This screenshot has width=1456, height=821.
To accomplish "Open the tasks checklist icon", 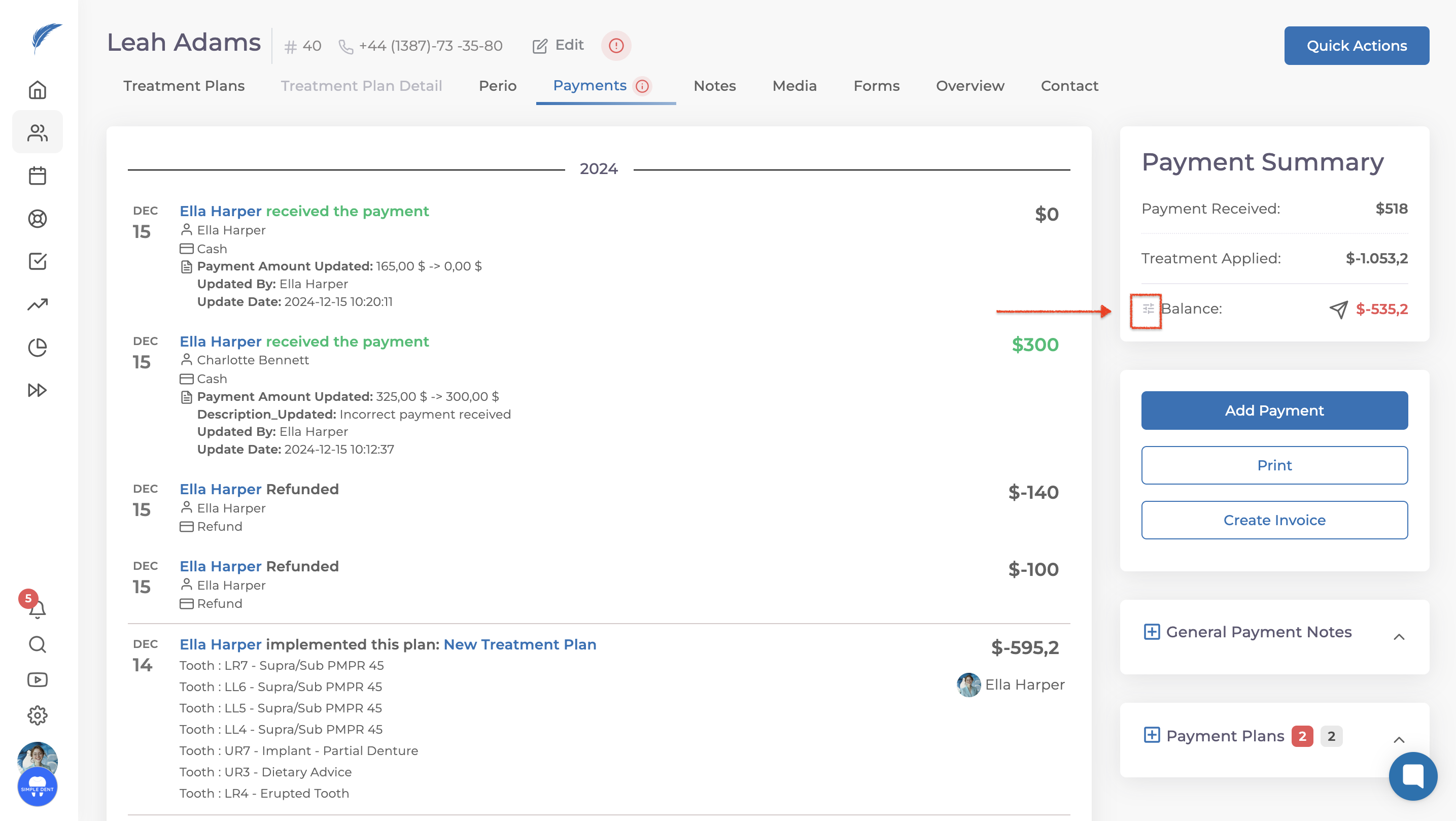I will tap(38, 261).
